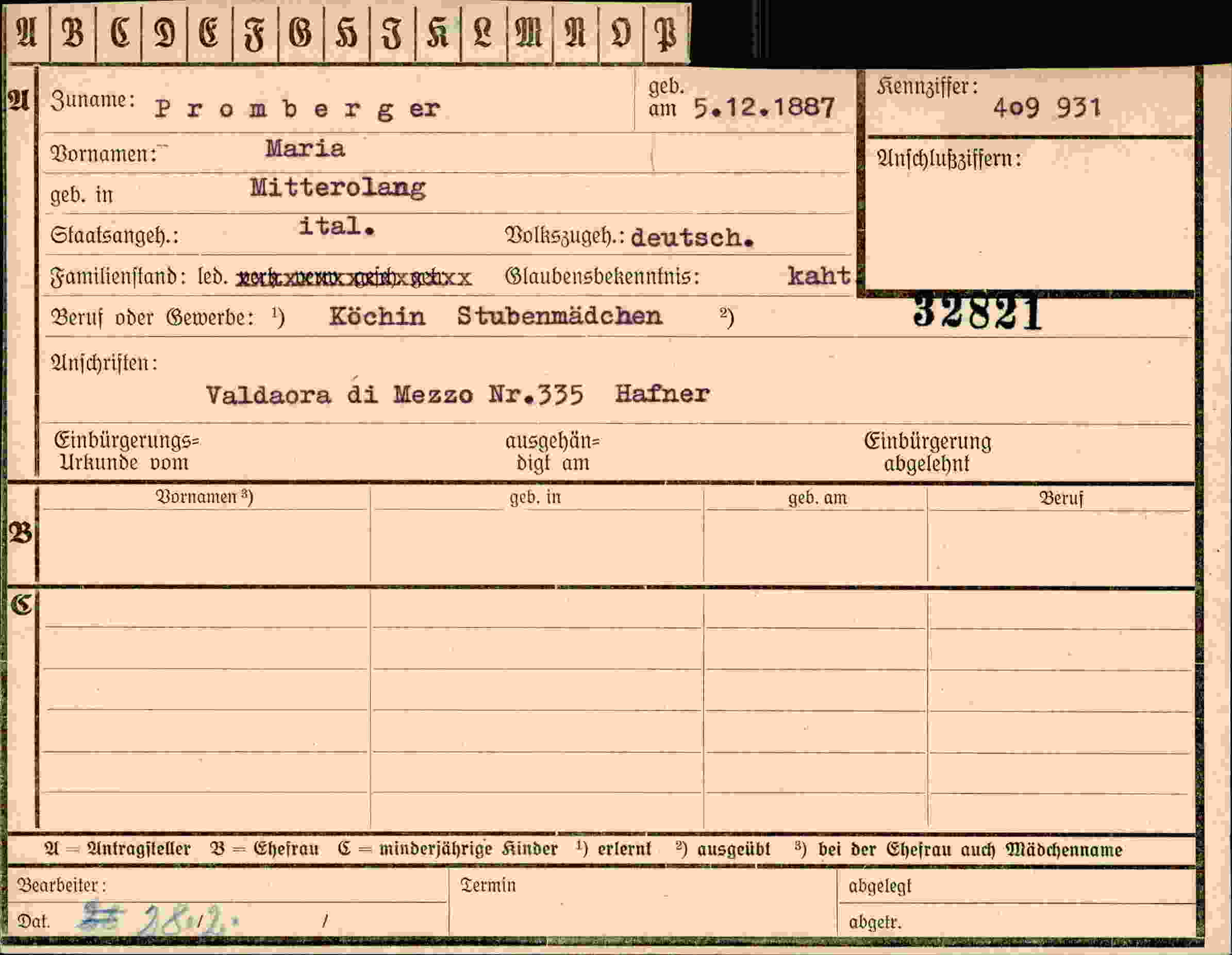Click the 'Staatsangeh.:' label
This screenshot has width=1232, height=955.
[x=114, y=234]
